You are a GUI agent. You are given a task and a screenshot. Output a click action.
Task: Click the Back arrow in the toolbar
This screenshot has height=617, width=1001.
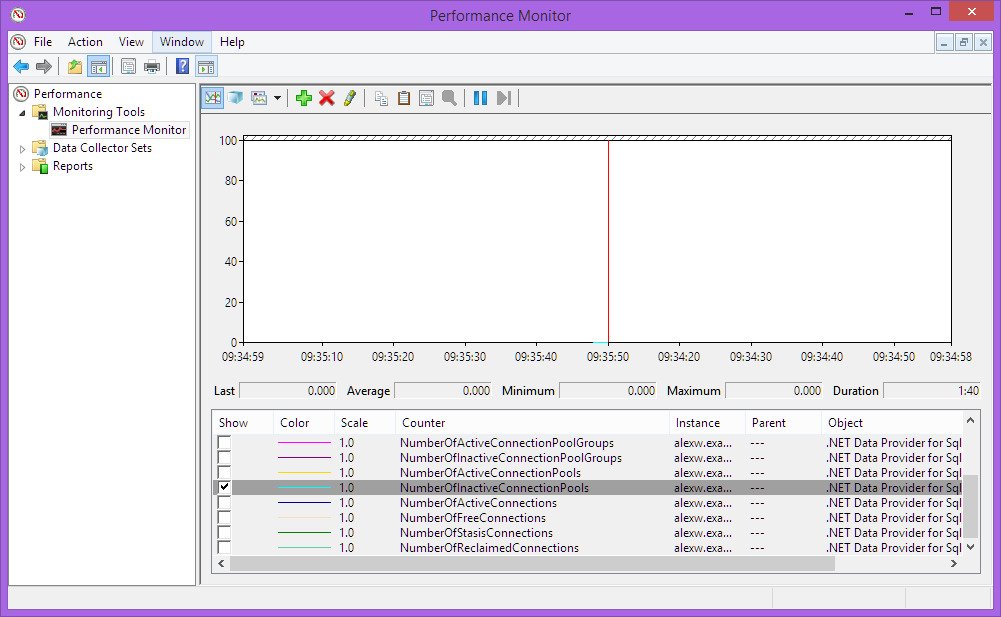click(x=21, y=66)
